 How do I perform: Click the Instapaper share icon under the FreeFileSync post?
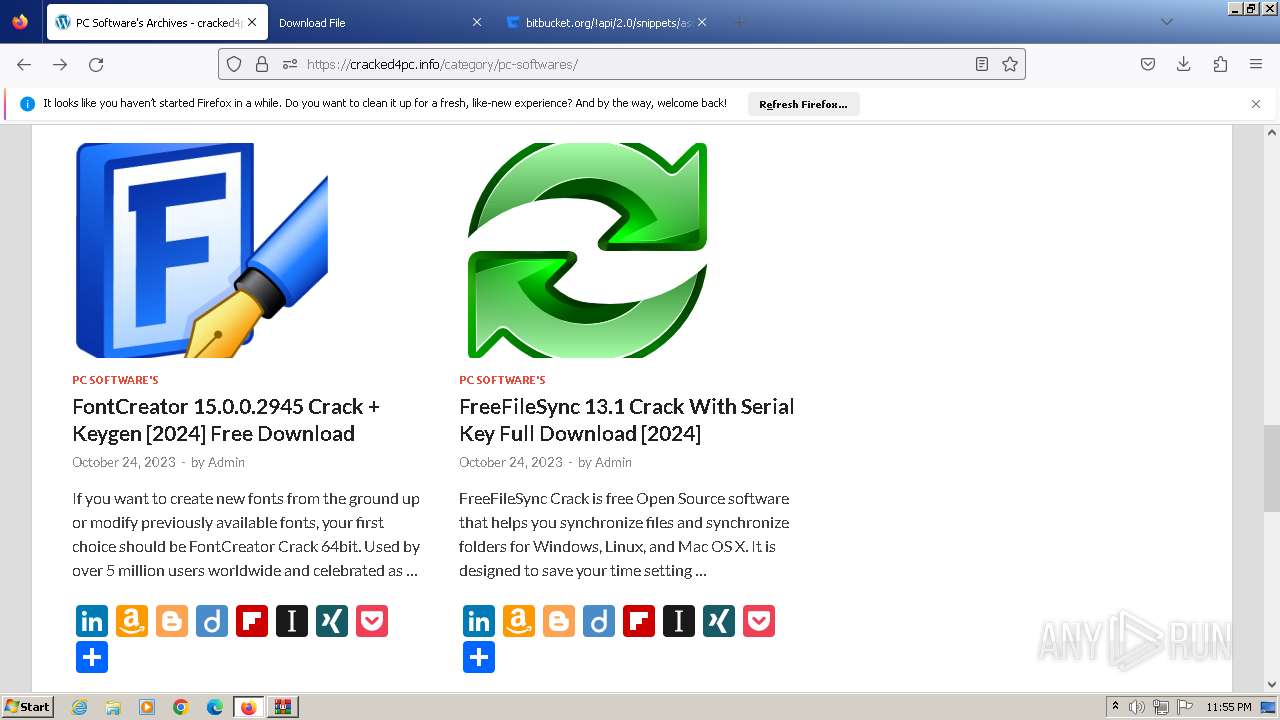pyautogui.click(x=679, y=621)
